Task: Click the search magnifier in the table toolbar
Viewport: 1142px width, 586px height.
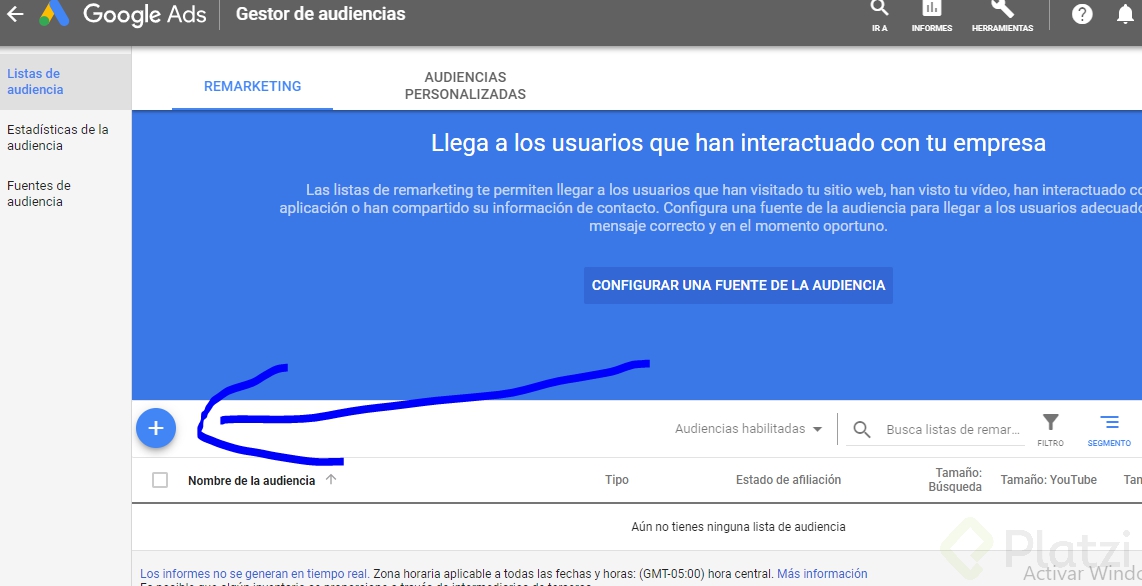Action: (x=862, y=429)
